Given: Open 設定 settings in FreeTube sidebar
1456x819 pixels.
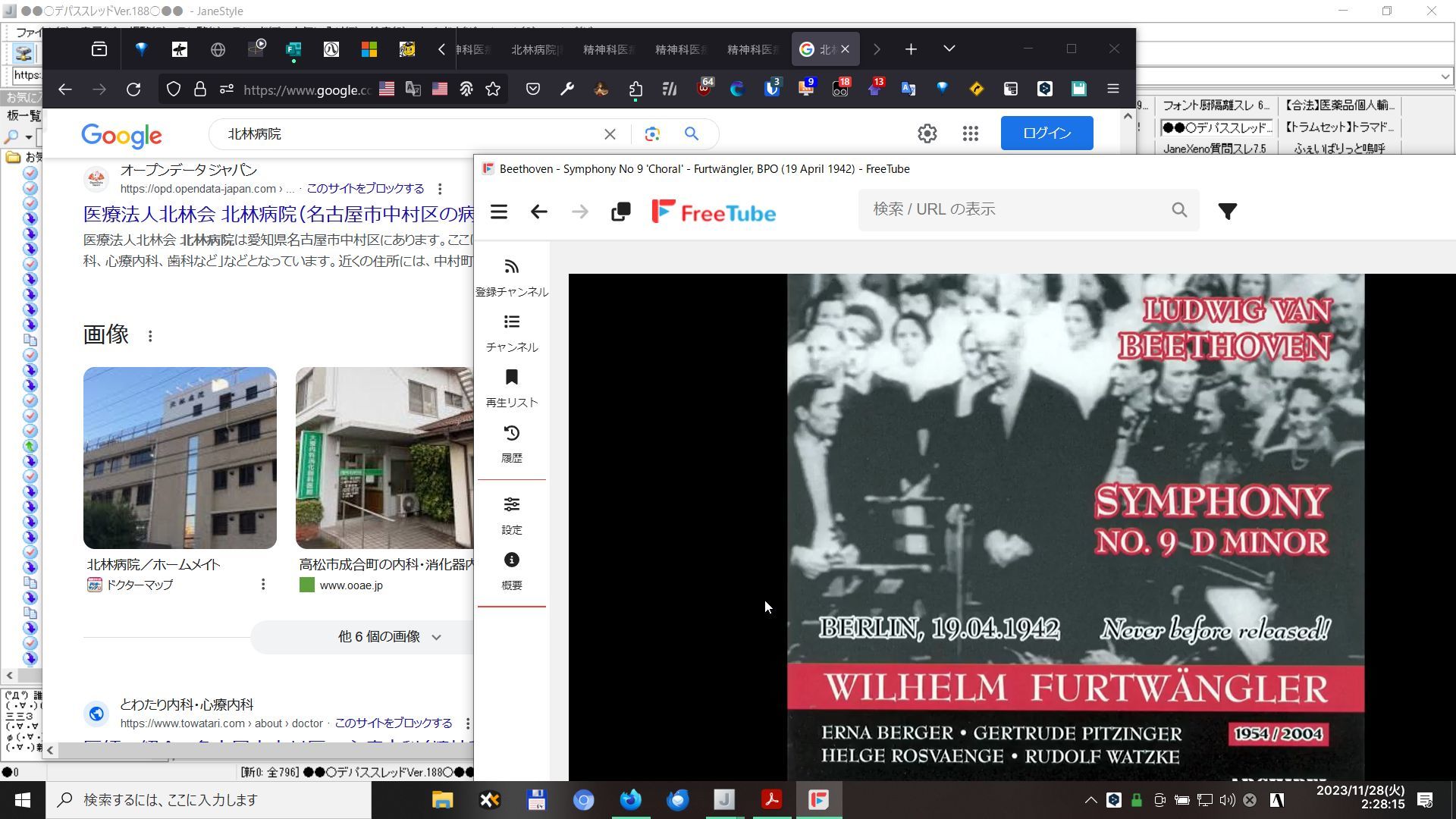Looking at the screenshot, I should pyautogui.click(x=512, y=516).
